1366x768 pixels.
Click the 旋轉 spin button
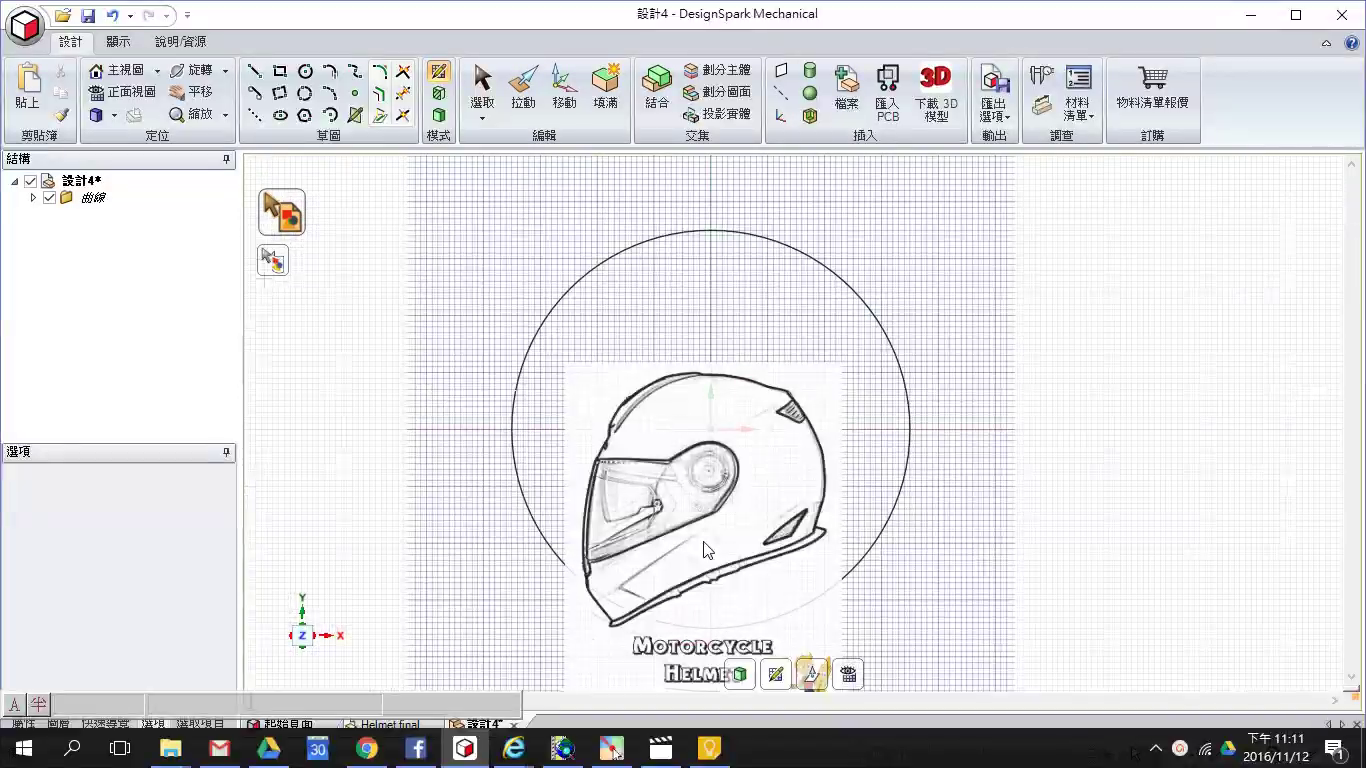[192, 71]
